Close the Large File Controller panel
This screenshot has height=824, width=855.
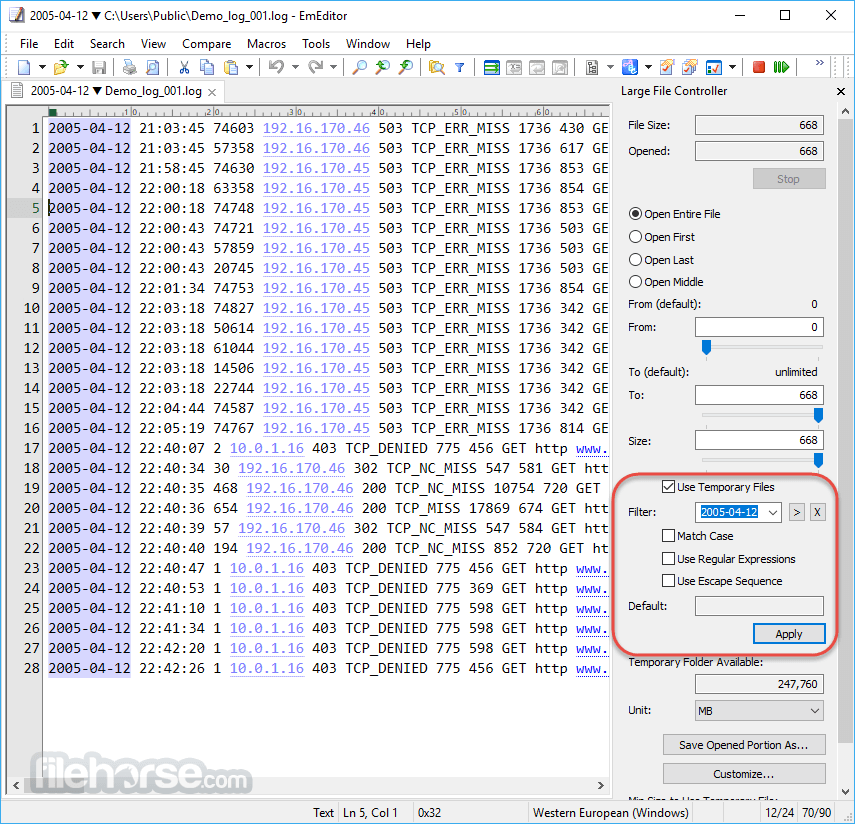coord(841,92)
